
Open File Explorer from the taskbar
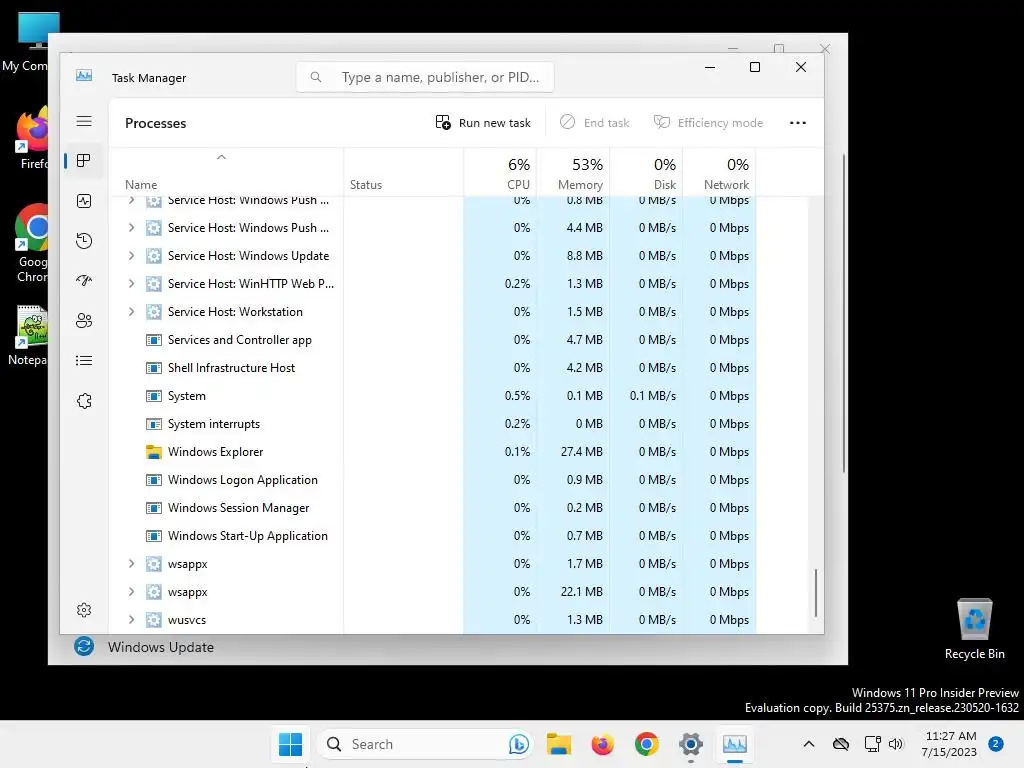click(x=558, y=744)
